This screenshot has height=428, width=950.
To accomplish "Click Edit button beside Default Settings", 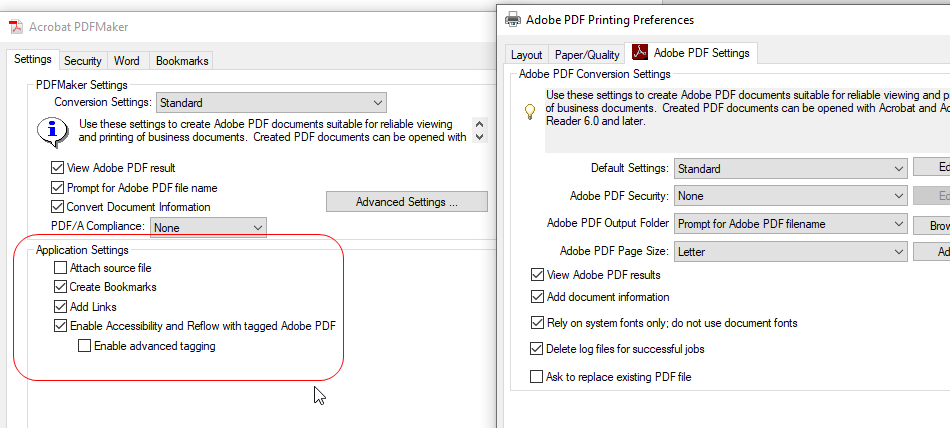I will (932, 169).
